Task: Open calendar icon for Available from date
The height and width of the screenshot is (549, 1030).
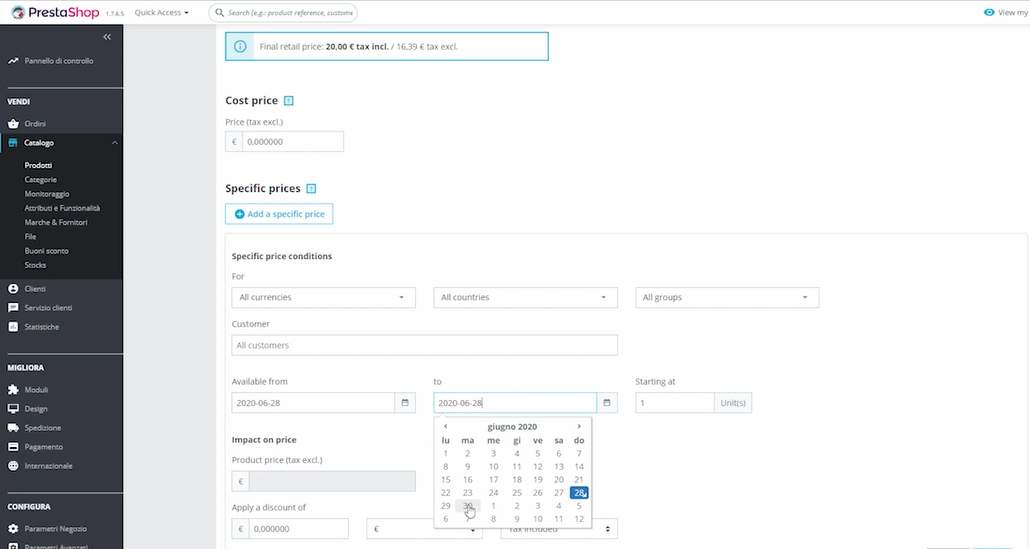Action: (x=405, y=403)
